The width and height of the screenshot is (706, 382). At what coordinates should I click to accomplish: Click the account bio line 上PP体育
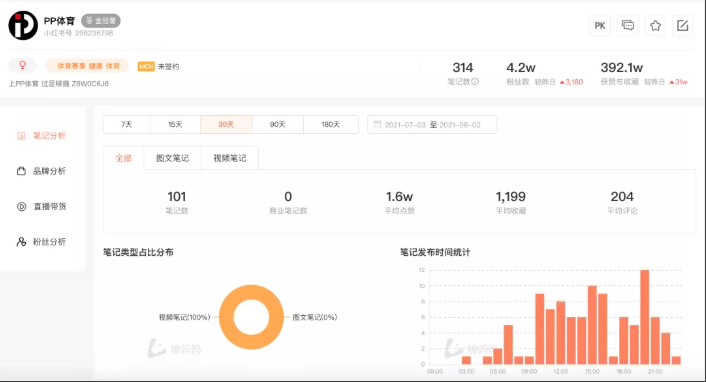(59, 84)
